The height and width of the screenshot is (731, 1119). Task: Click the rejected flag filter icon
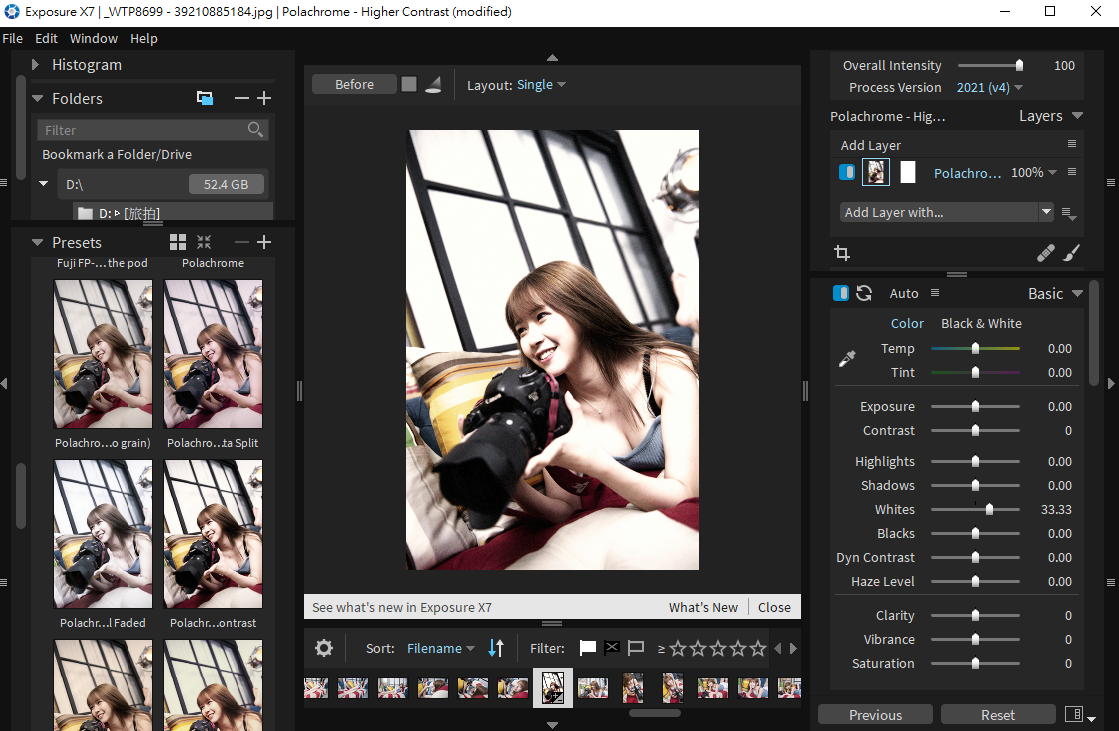tap(612, 647)
